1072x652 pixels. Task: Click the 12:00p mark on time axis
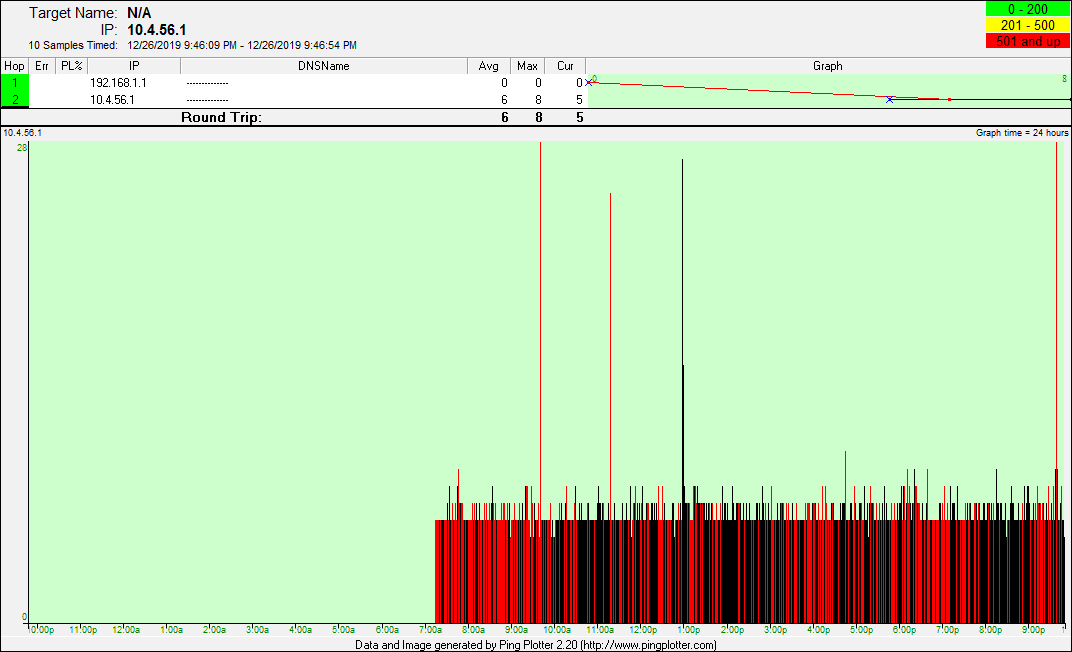643,630
